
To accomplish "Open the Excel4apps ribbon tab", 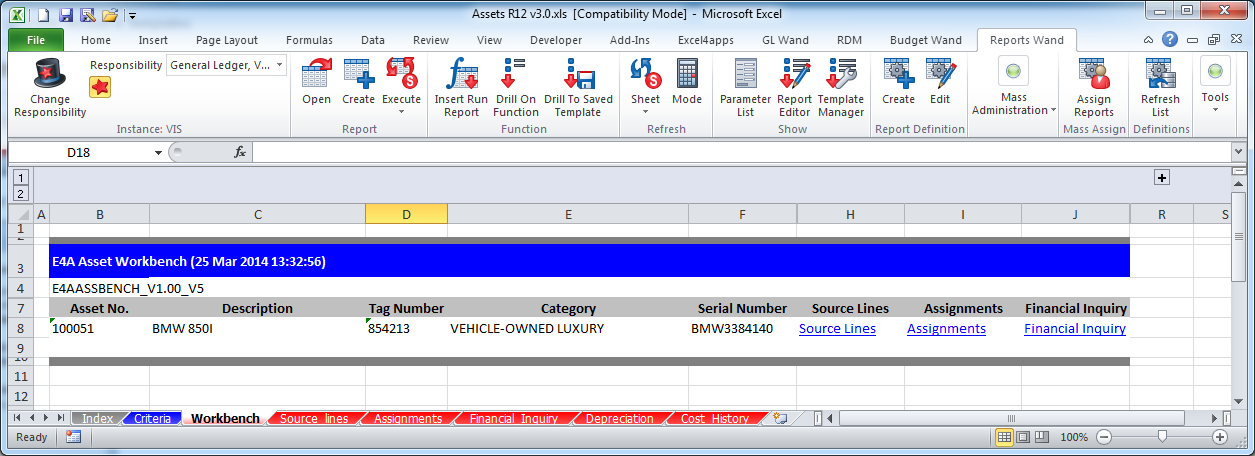I will point(706,40).
